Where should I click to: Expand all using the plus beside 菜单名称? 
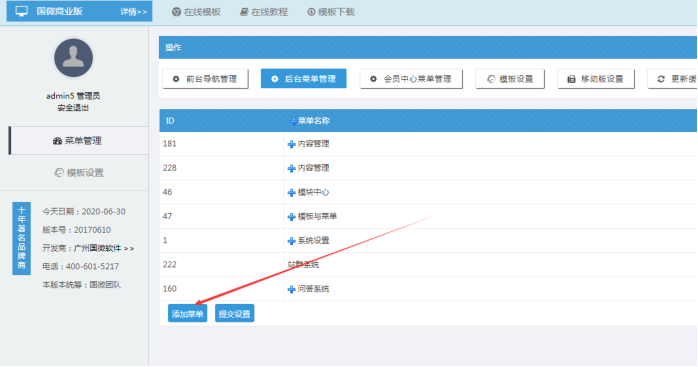(x=293, y=121)
